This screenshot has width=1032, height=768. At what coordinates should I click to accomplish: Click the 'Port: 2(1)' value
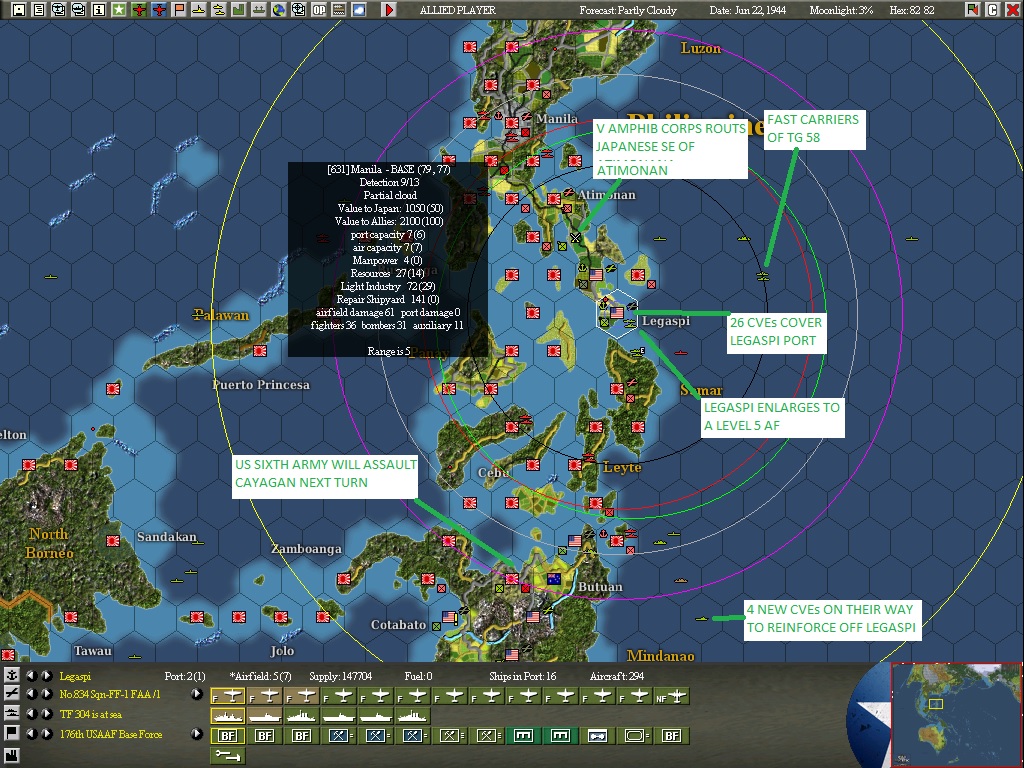tap(185, 676)
